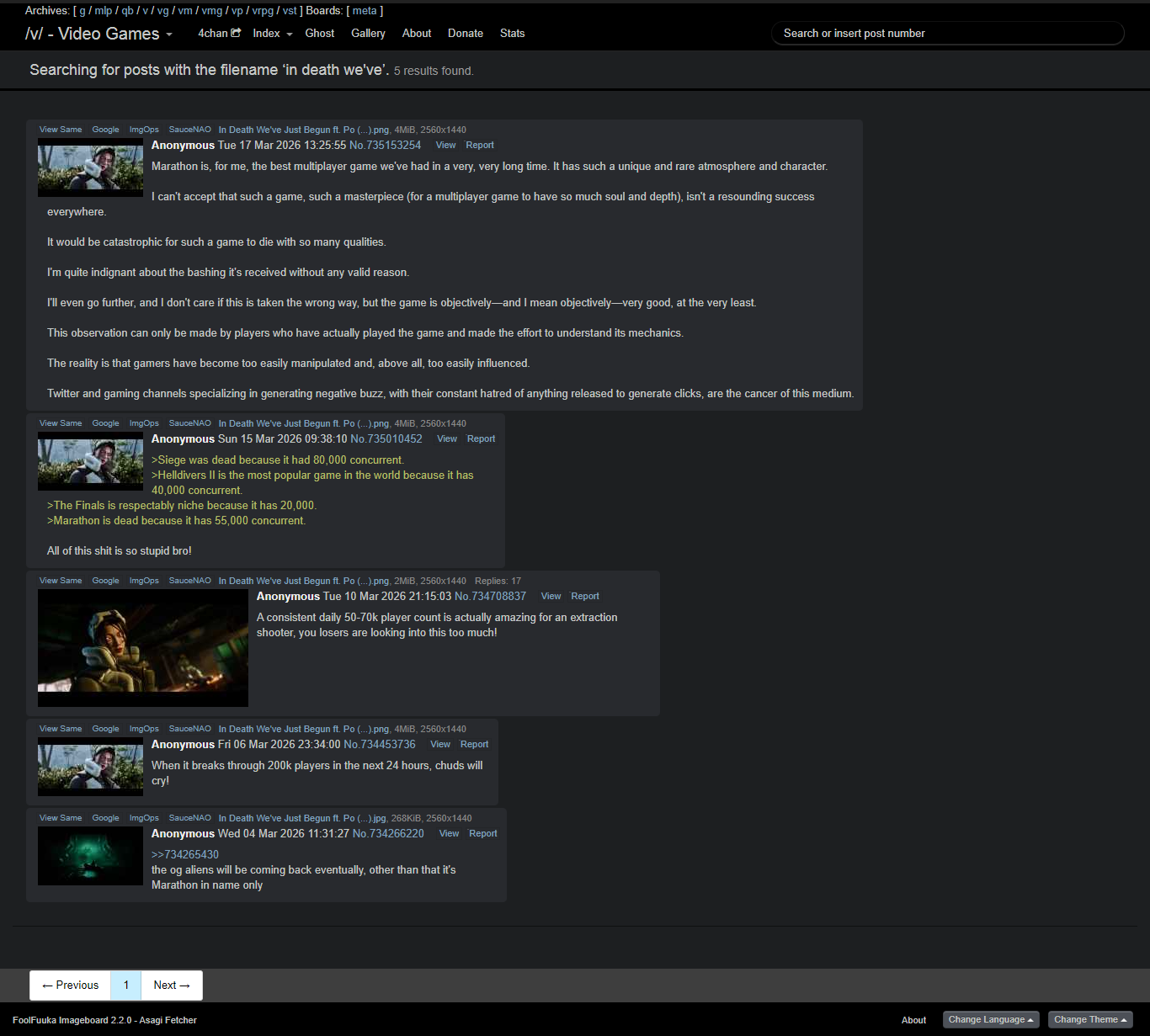Open the Gallery menu item
1150x1036 pixels.
pos(368,34)
